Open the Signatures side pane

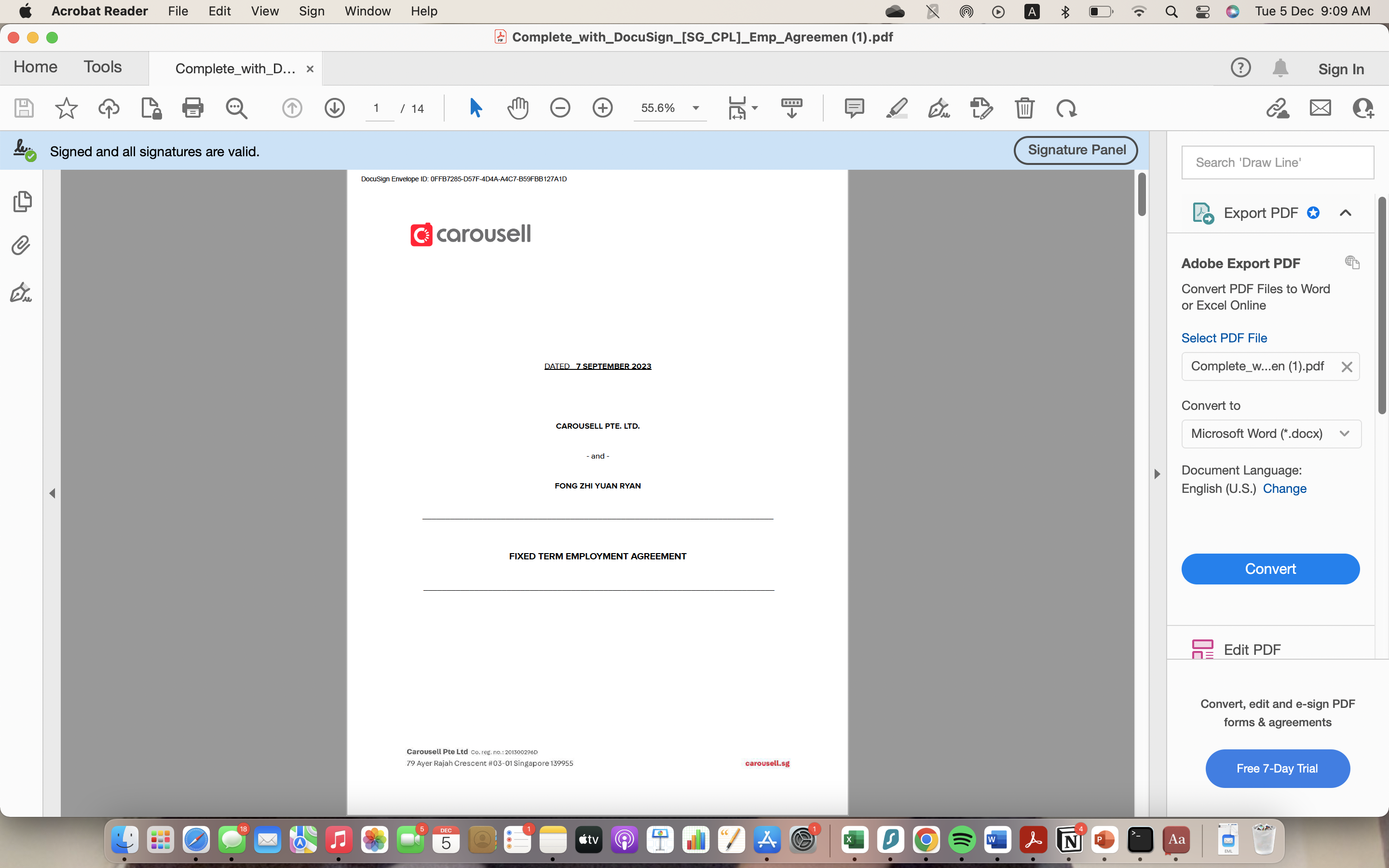pos(21,292)
